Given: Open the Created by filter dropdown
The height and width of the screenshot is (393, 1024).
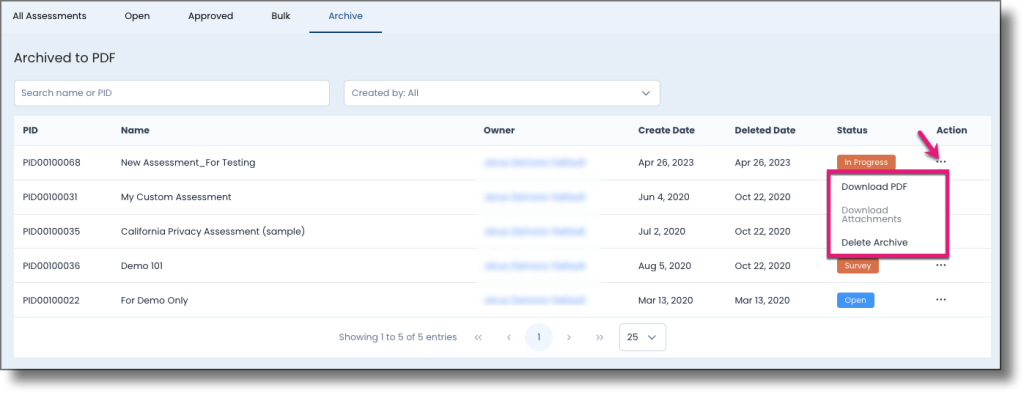Looking at the screenshot, I should pos(502,93).
